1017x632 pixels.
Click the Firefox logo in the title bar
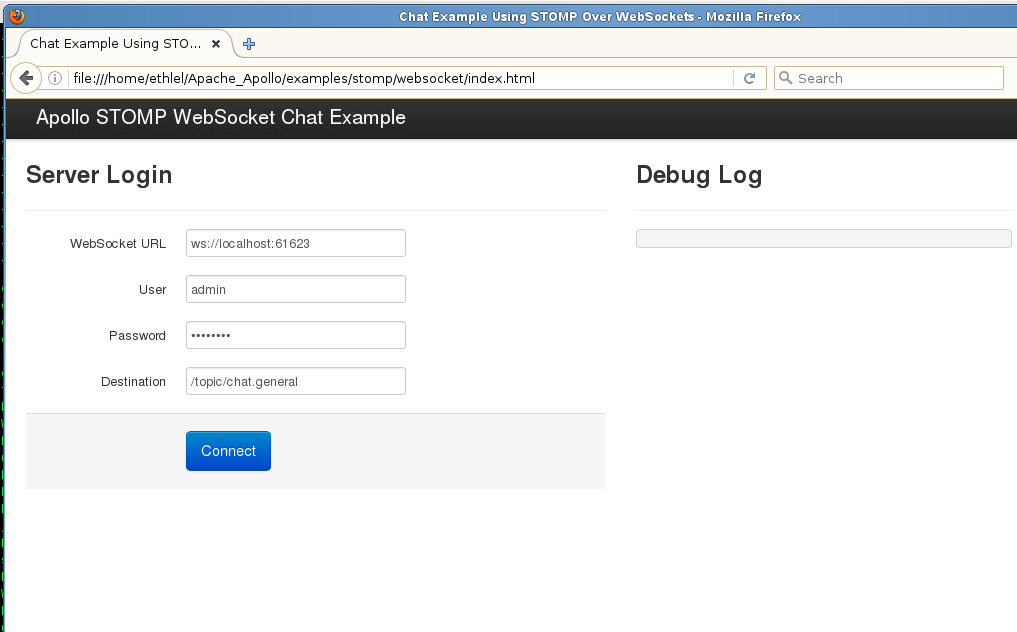pyautogui.click(x=17, y=16)
